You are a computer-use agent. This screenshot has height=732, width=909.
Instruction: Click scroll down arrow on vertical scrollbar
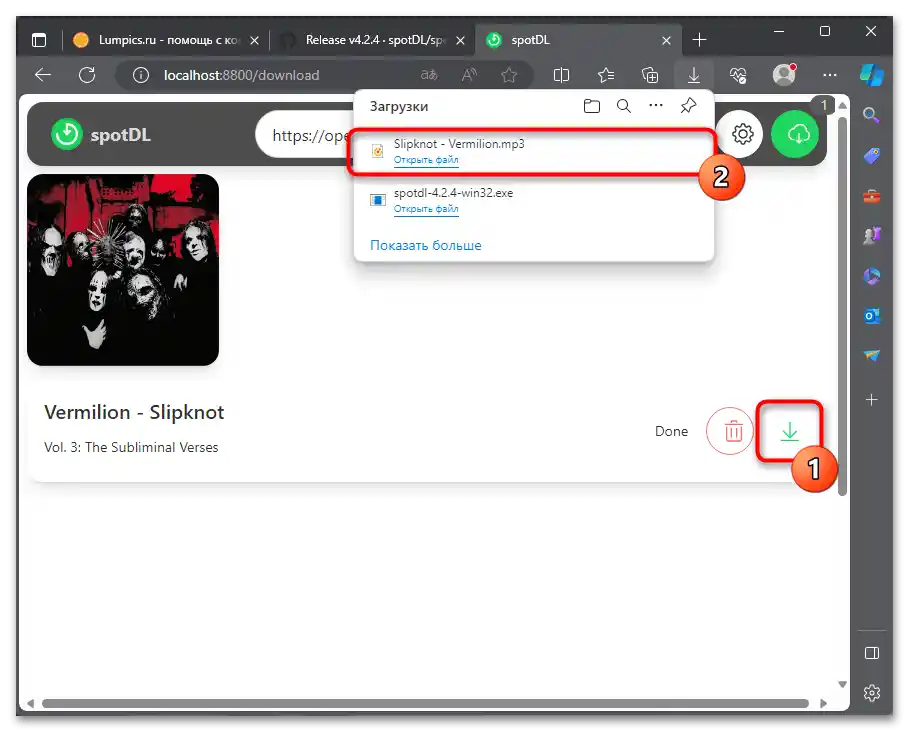click(x=842, y=684)
